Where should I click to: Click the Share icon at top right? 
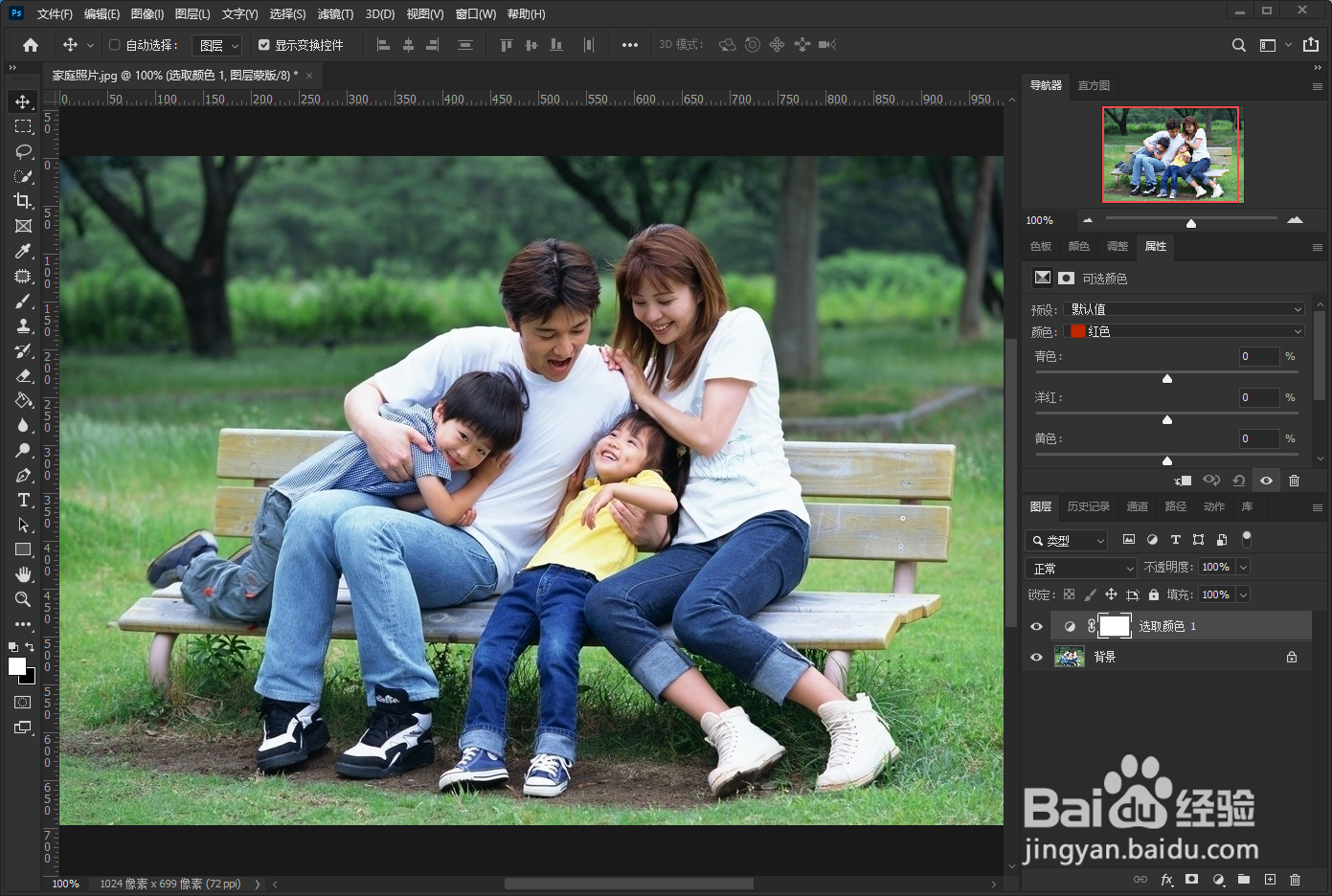[x=1311, y=45]
